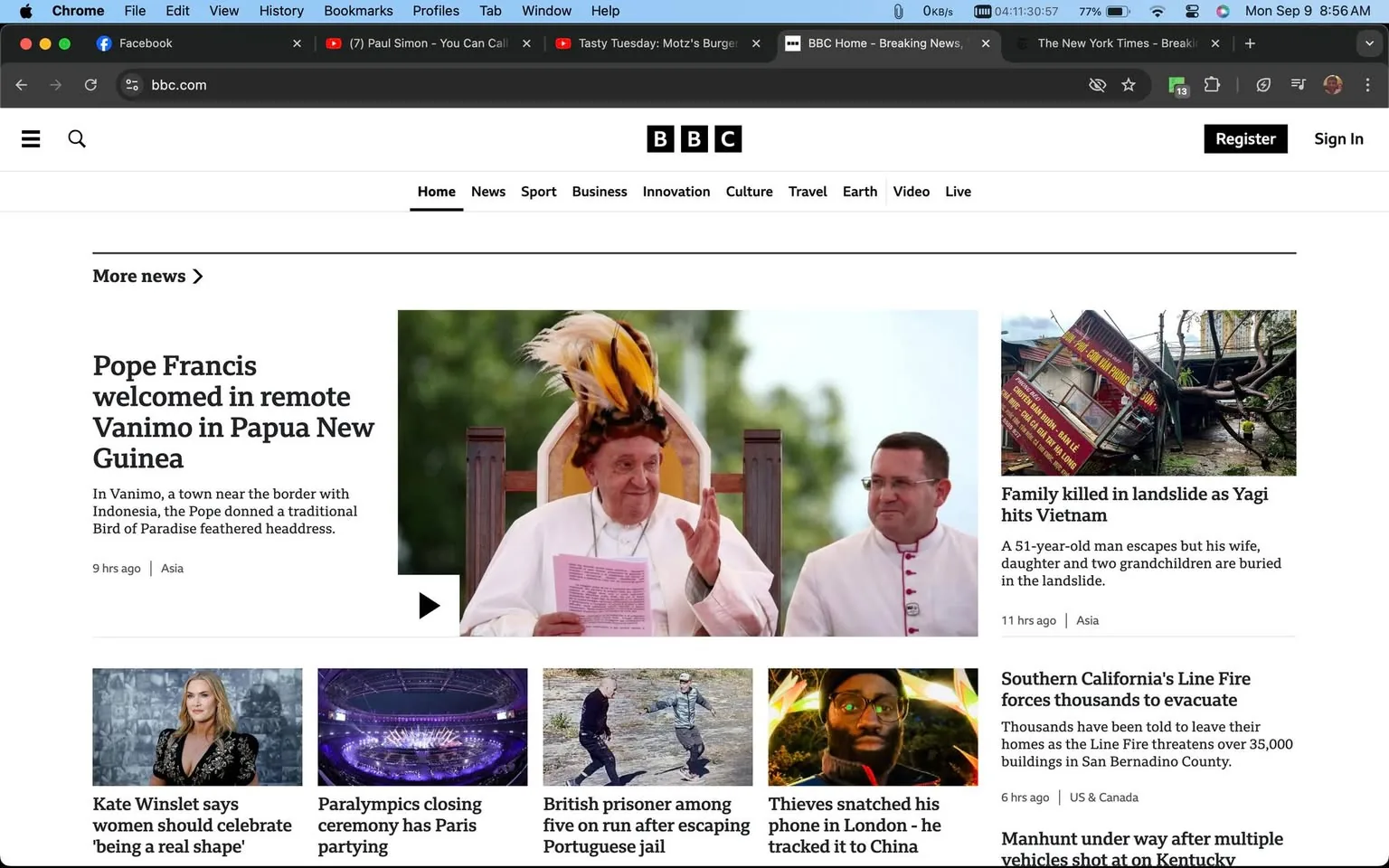Open Chrome's Extensions puzzle icon
Viewport: 1389px width, 868px height.
click(1212, 84)
